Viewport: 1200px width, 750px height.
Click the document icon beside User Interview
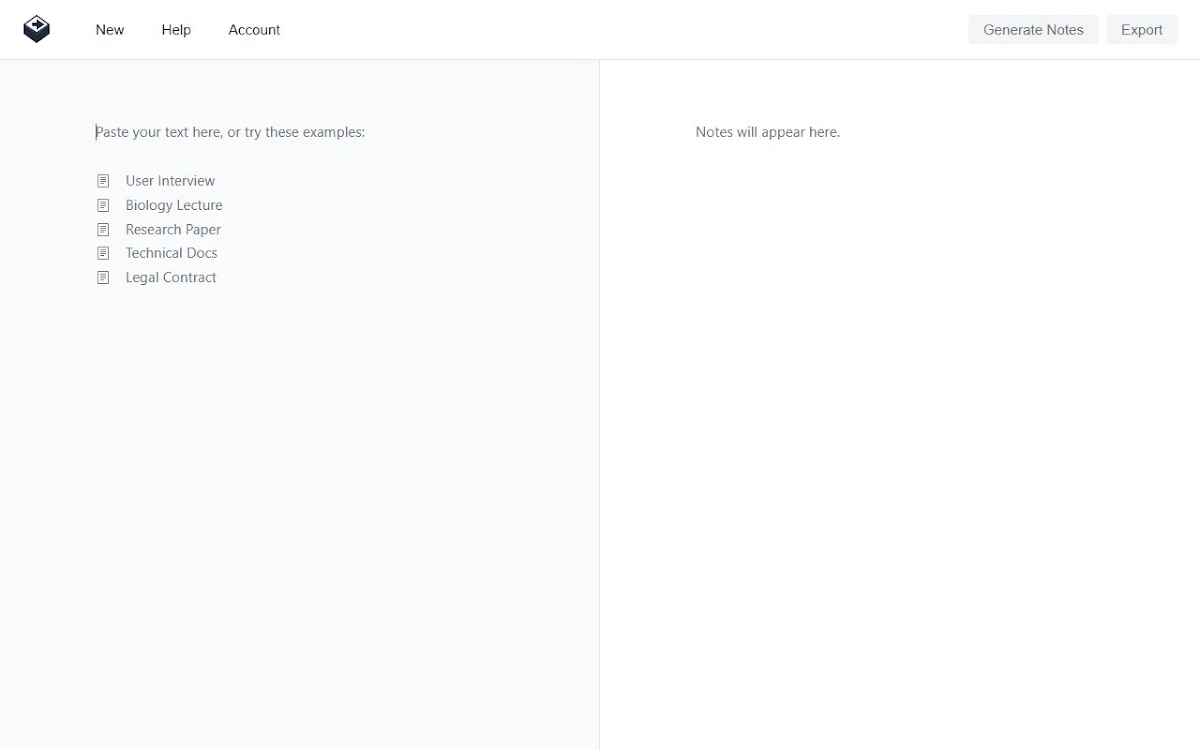pyautogui.click(x=103, y=181)
